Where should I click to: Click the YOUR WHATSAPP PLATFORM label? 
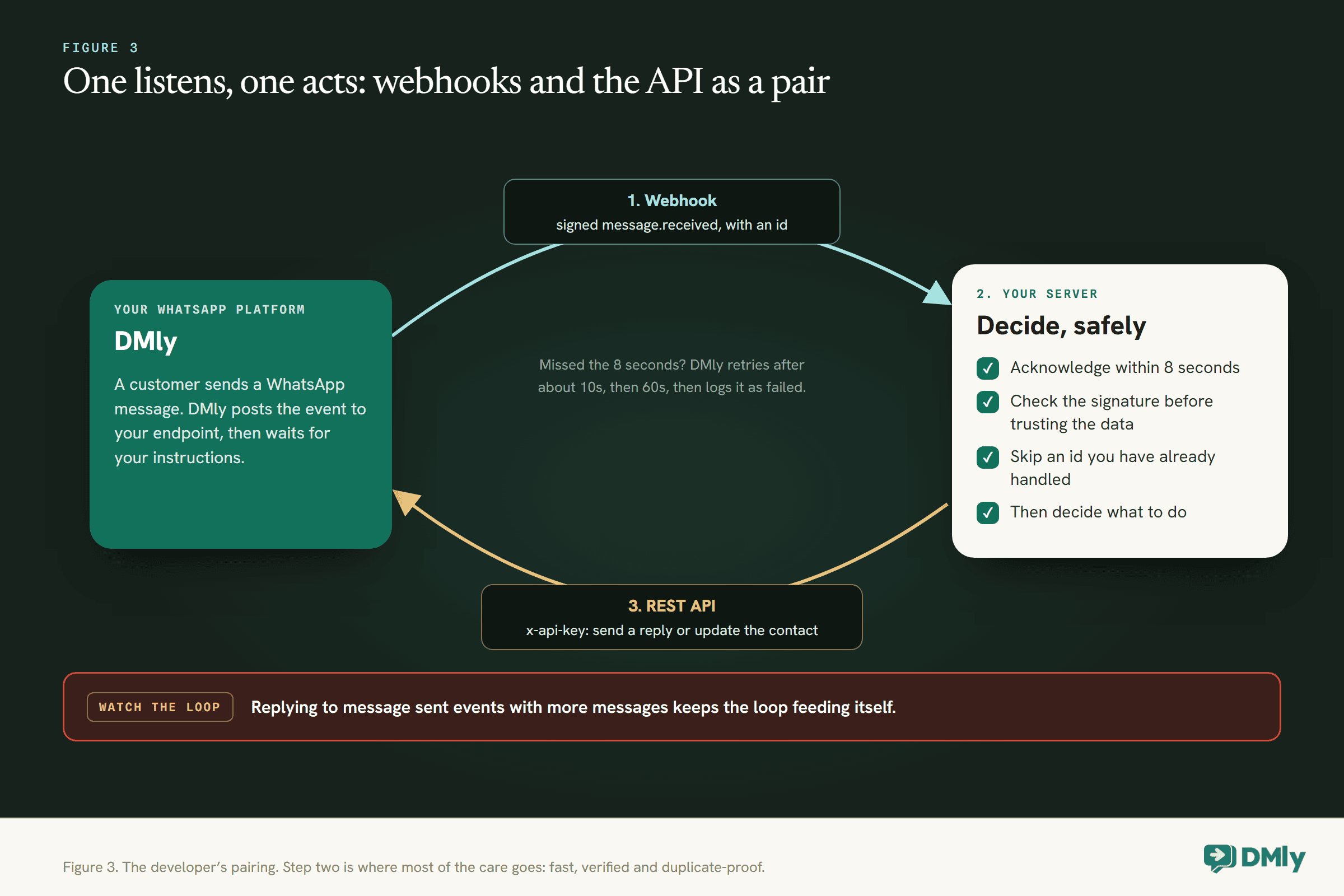(209, 310)
